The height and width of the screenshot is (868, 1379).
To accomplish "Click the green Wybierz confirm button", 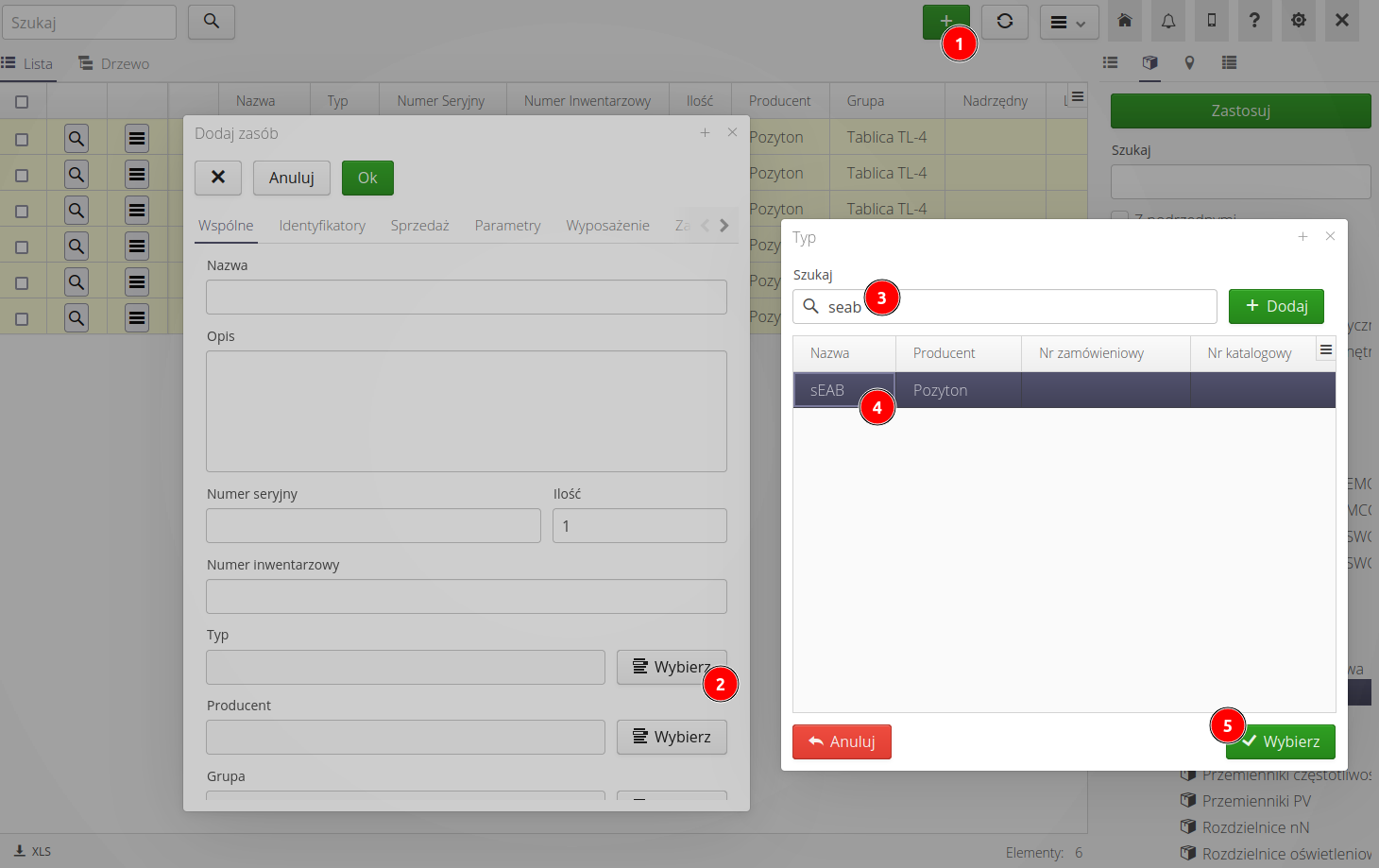I will [1281, 742].
